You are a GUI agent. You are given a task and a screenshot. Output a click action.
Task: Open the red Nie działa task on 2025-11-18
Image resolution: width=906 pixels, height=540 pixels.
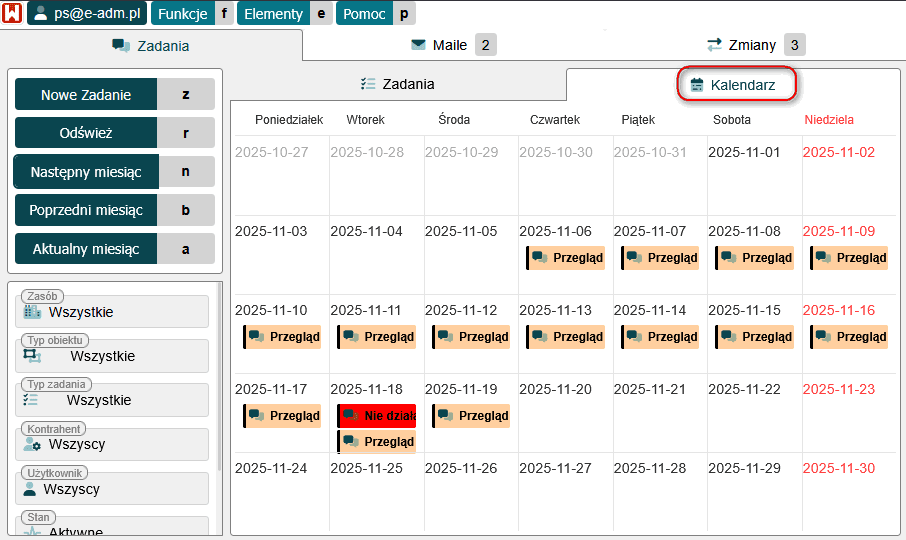378,416
